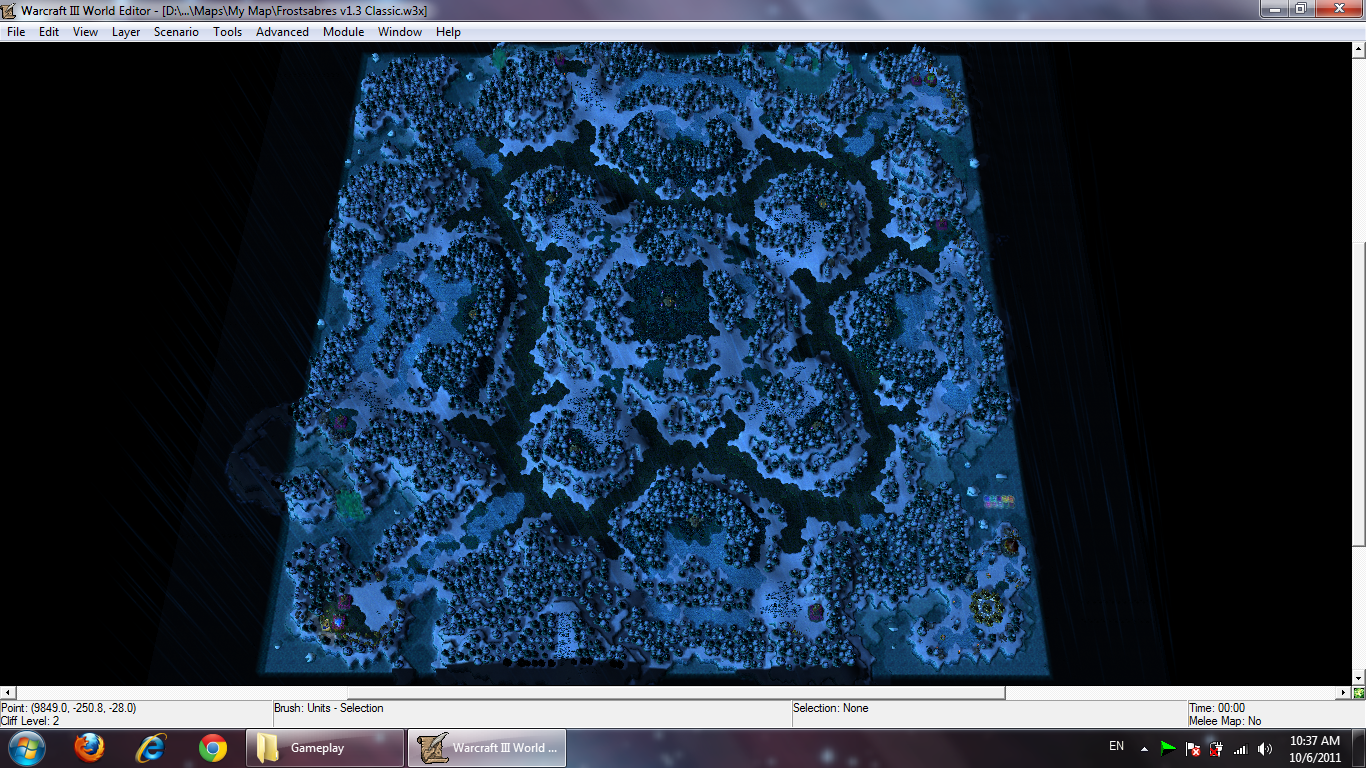Viewport: 1366px width, 768px height.
Task: Click the green flag tray icon
Action: (1168, 749)
